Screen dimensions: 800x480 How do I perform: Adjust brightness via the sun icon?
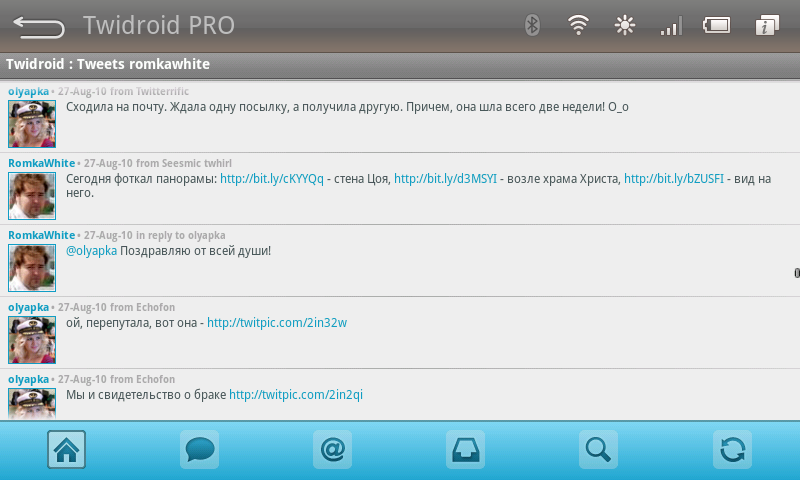tap(624, 25)
